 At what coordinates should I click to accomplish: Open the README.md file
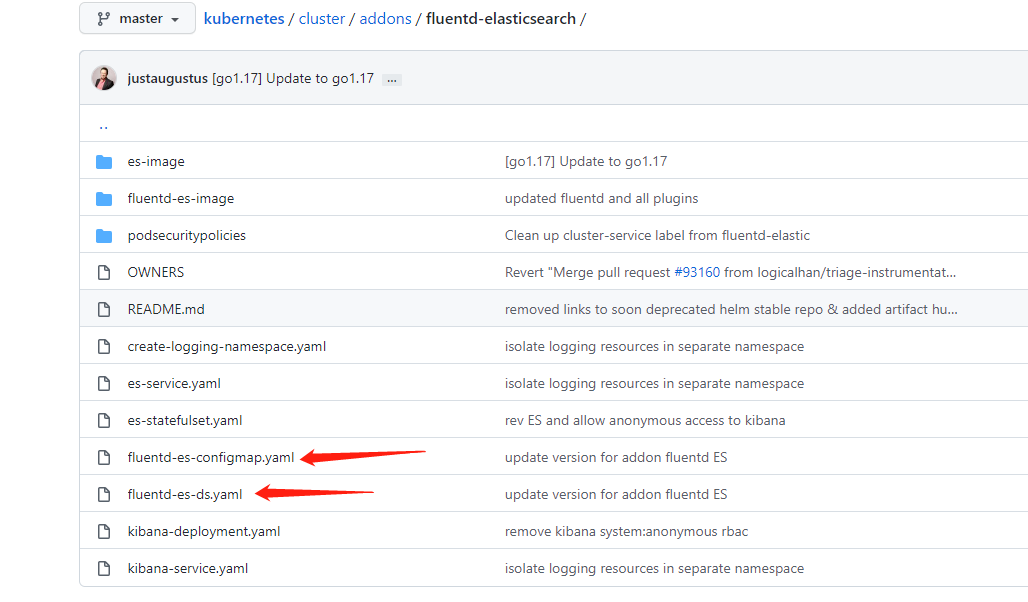(166, 310)
